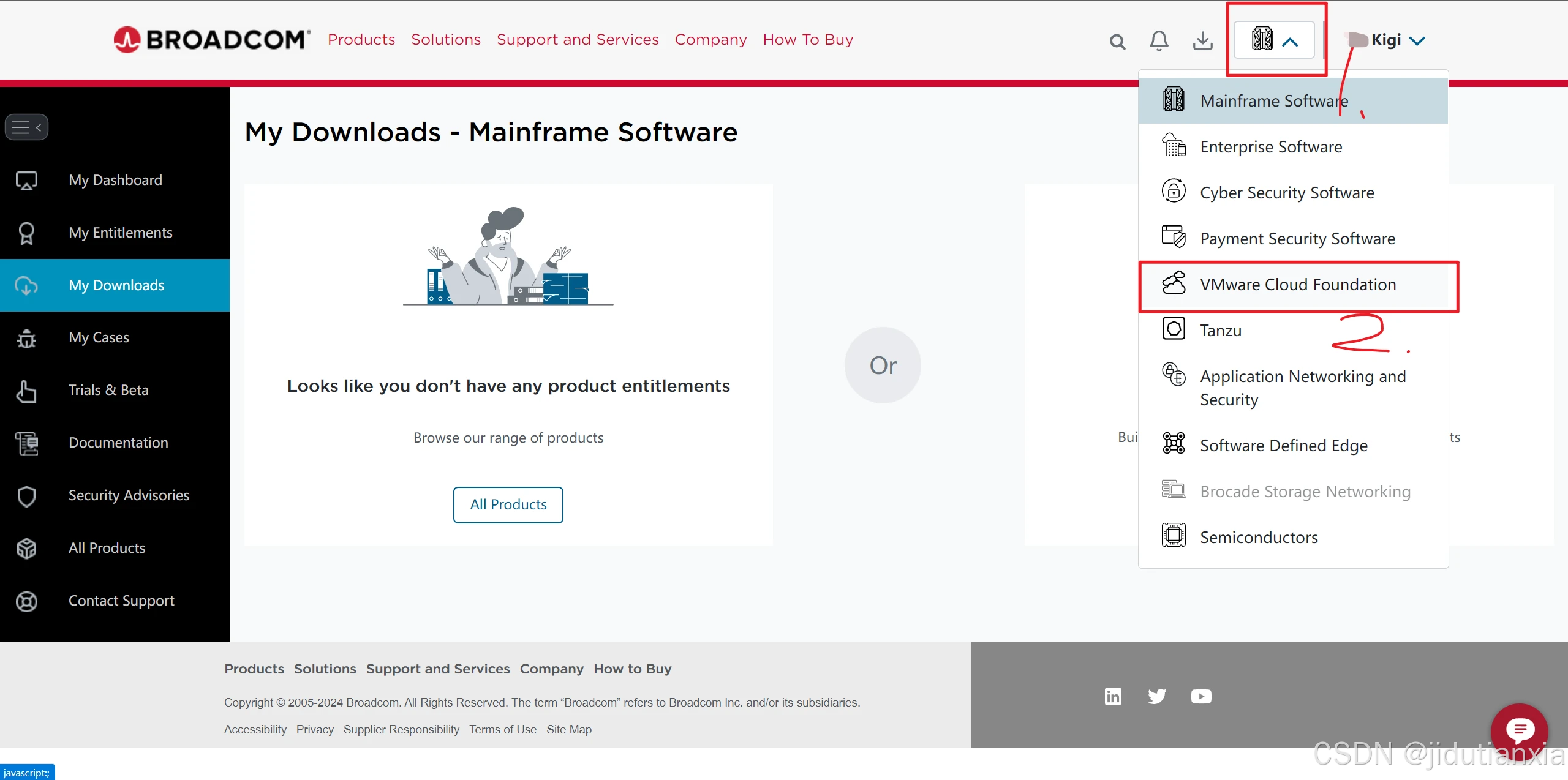Collapse the left sidebar menu toggle
1568x780 pixels.
26,127
